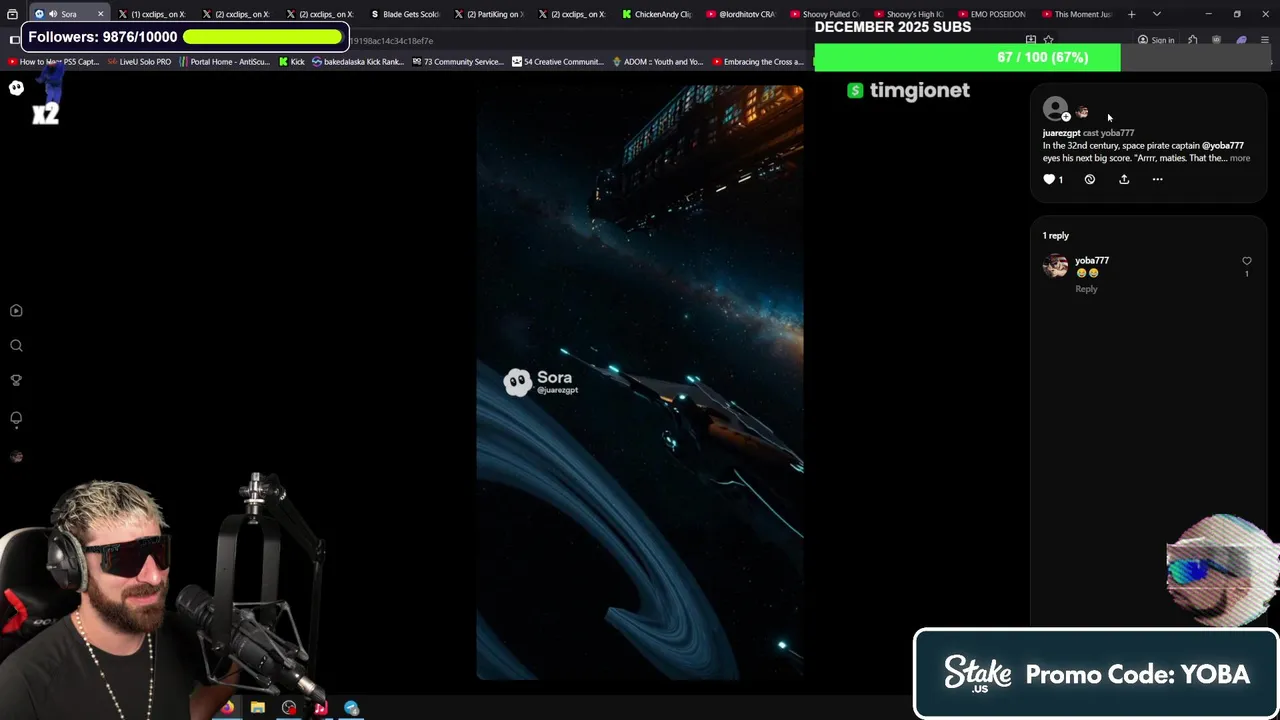This screenshot has width=1280, height=720.
Task: Open the extensions puzzle icon
Action: (x=1192, y=41)
